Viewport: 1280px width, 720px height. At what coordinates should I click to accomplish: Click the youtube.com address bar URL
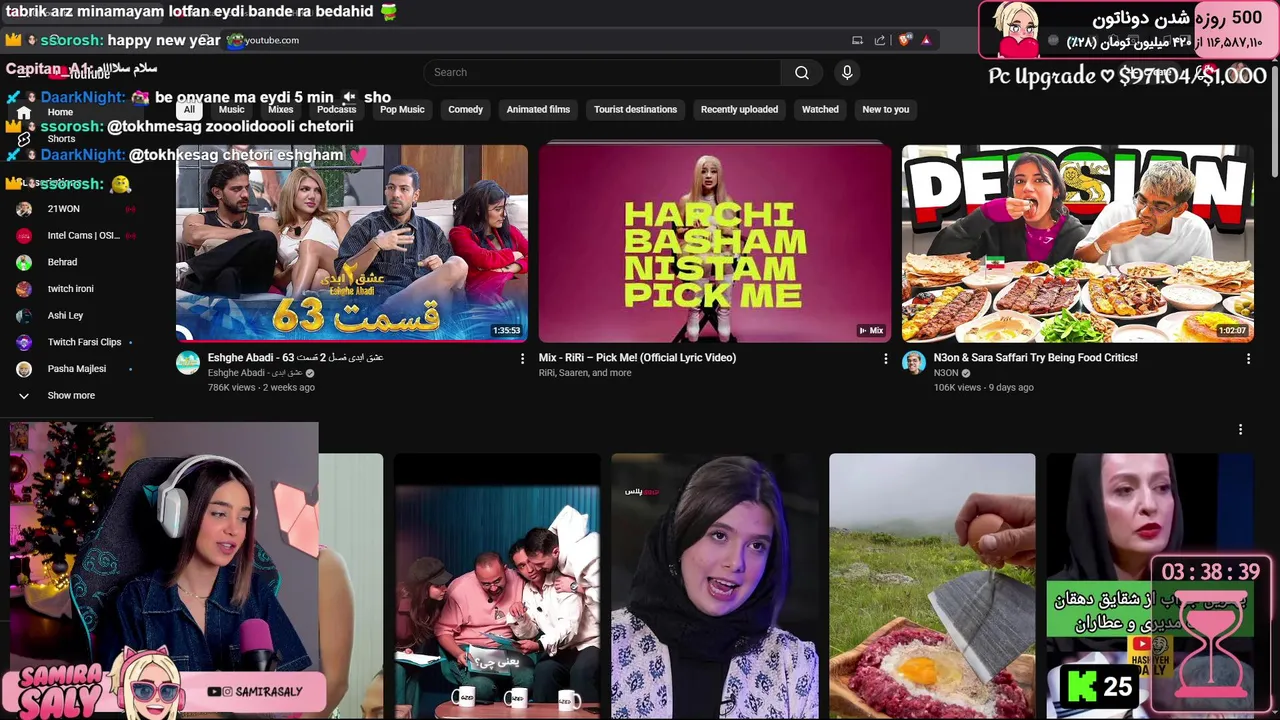(x=271, y=40)
